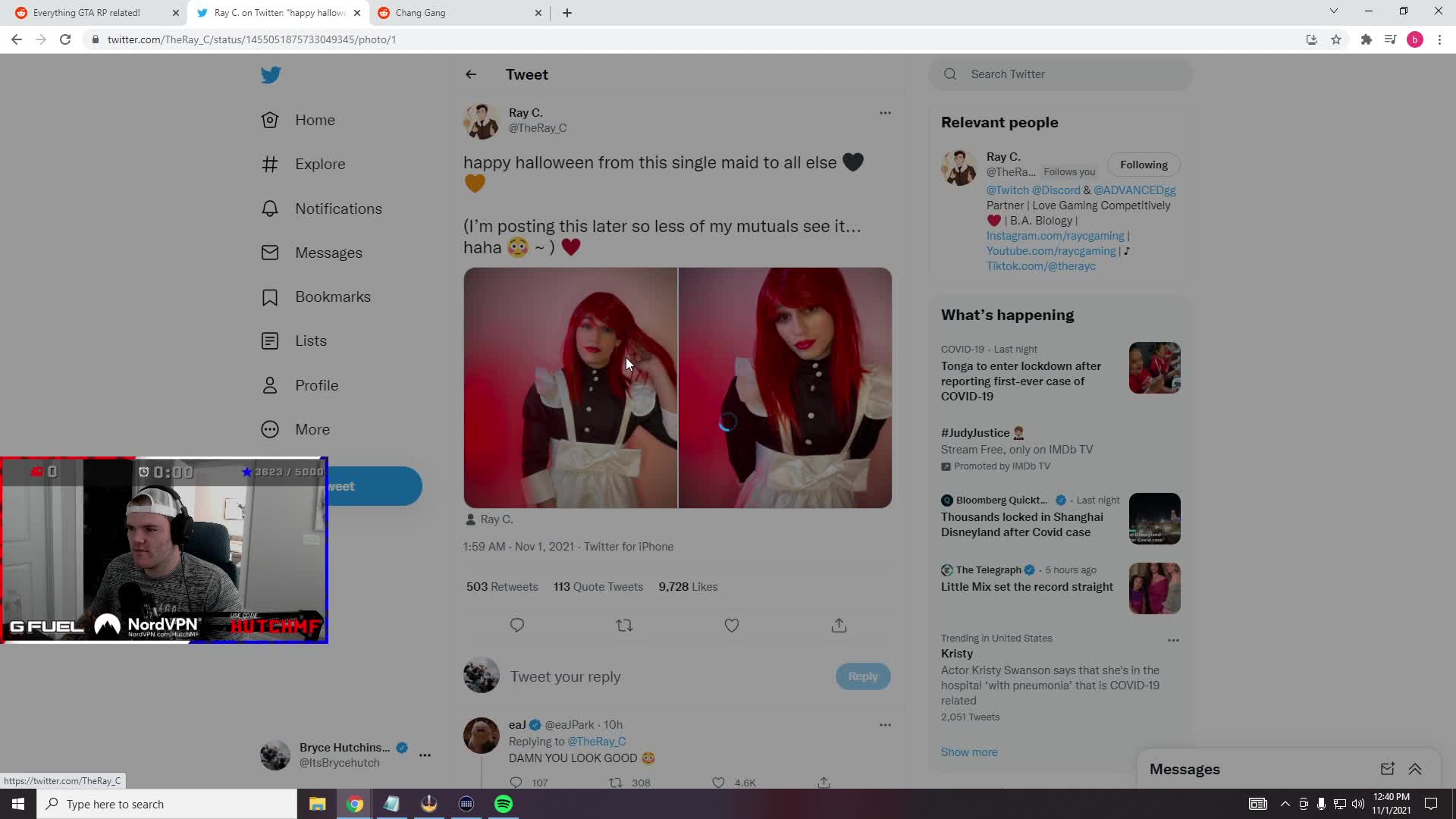Image resolution: width=1456 pixels, height=819 pixels.
Task: Open the Tiktok.com/@therayc link
Action: [1040, 266]
